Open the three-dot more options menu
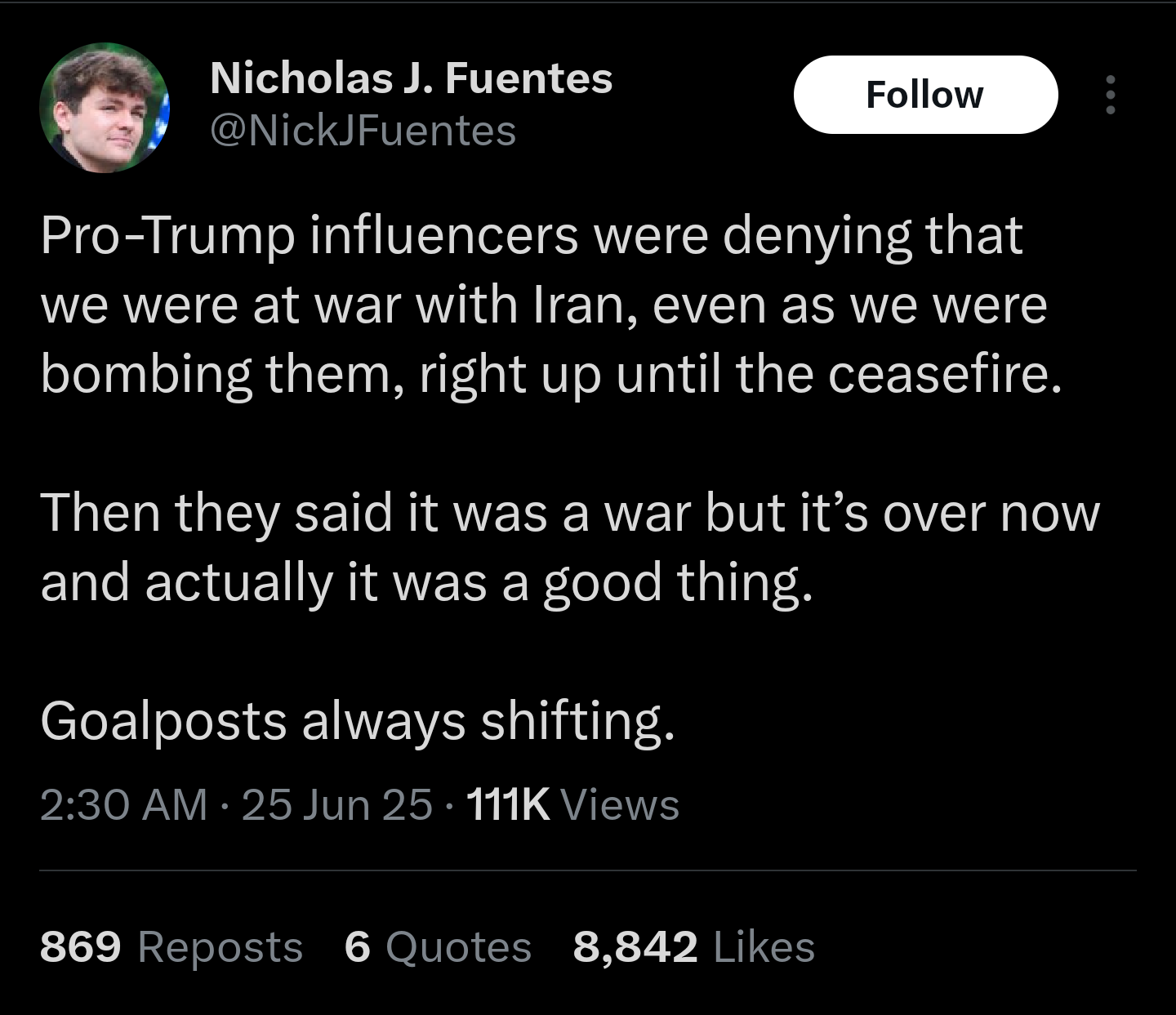 pyautogui.click(x=1110, y=95)
